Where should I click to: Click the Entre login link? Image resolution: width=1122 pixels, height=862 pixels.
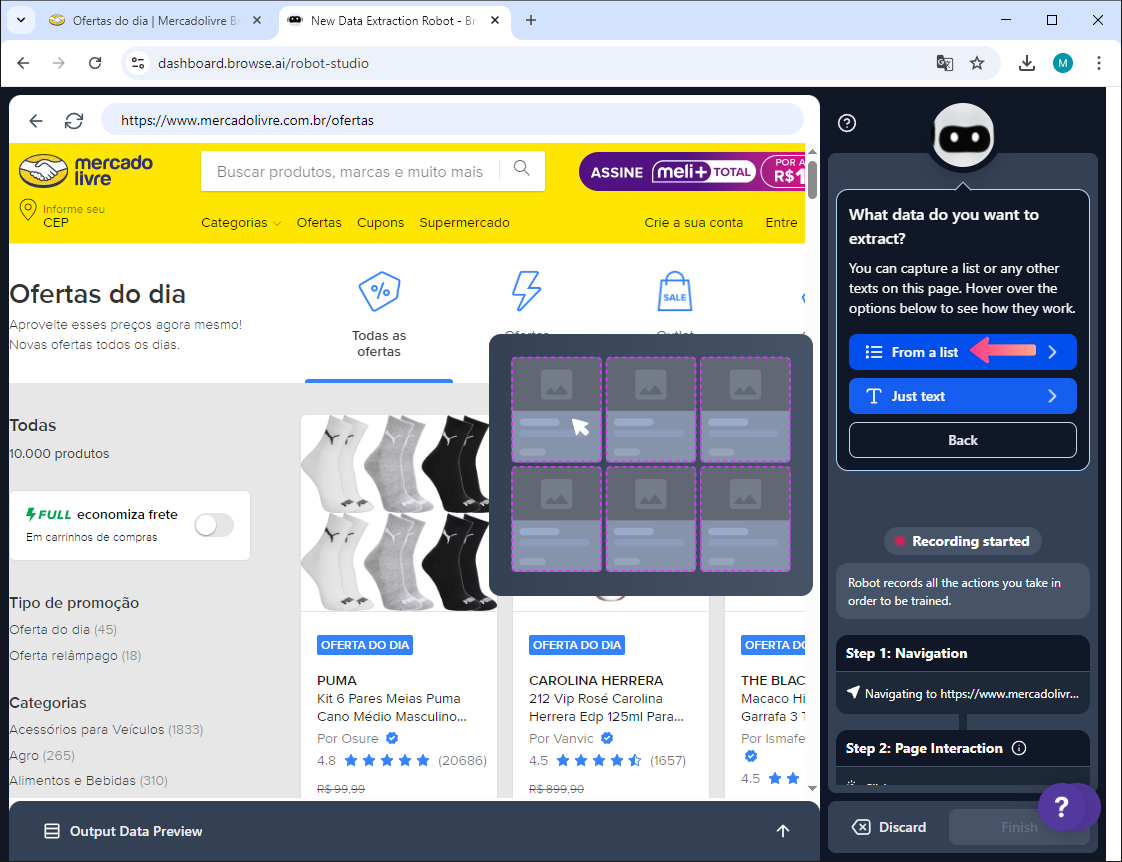(781, 222)
